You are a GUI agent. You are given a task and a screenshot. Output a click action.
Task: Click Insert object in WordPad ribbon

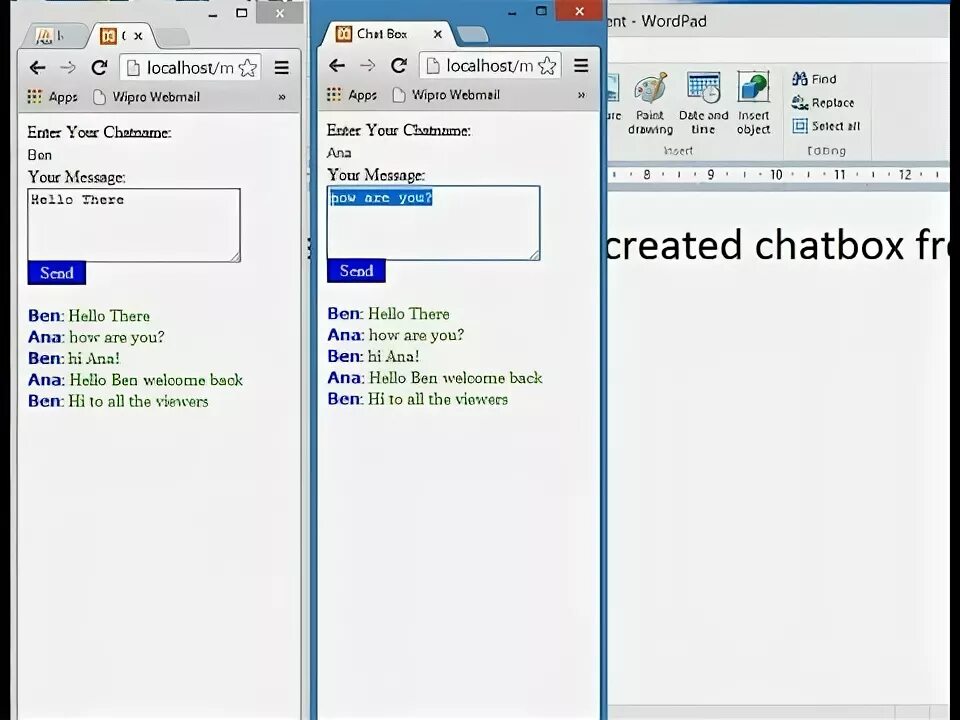click(754, 103)
